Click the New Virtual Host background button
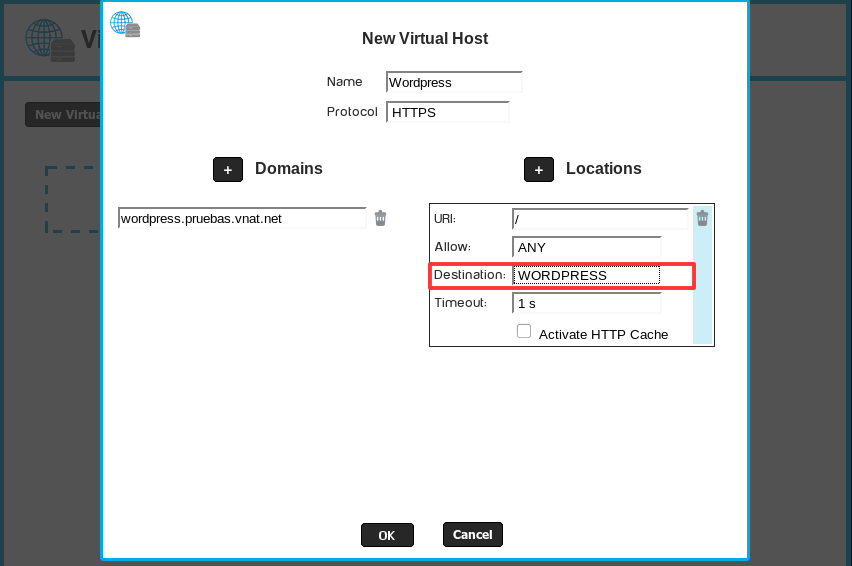Image resolution: width=852 pixels, height=566 pixels. coord(63,115)
